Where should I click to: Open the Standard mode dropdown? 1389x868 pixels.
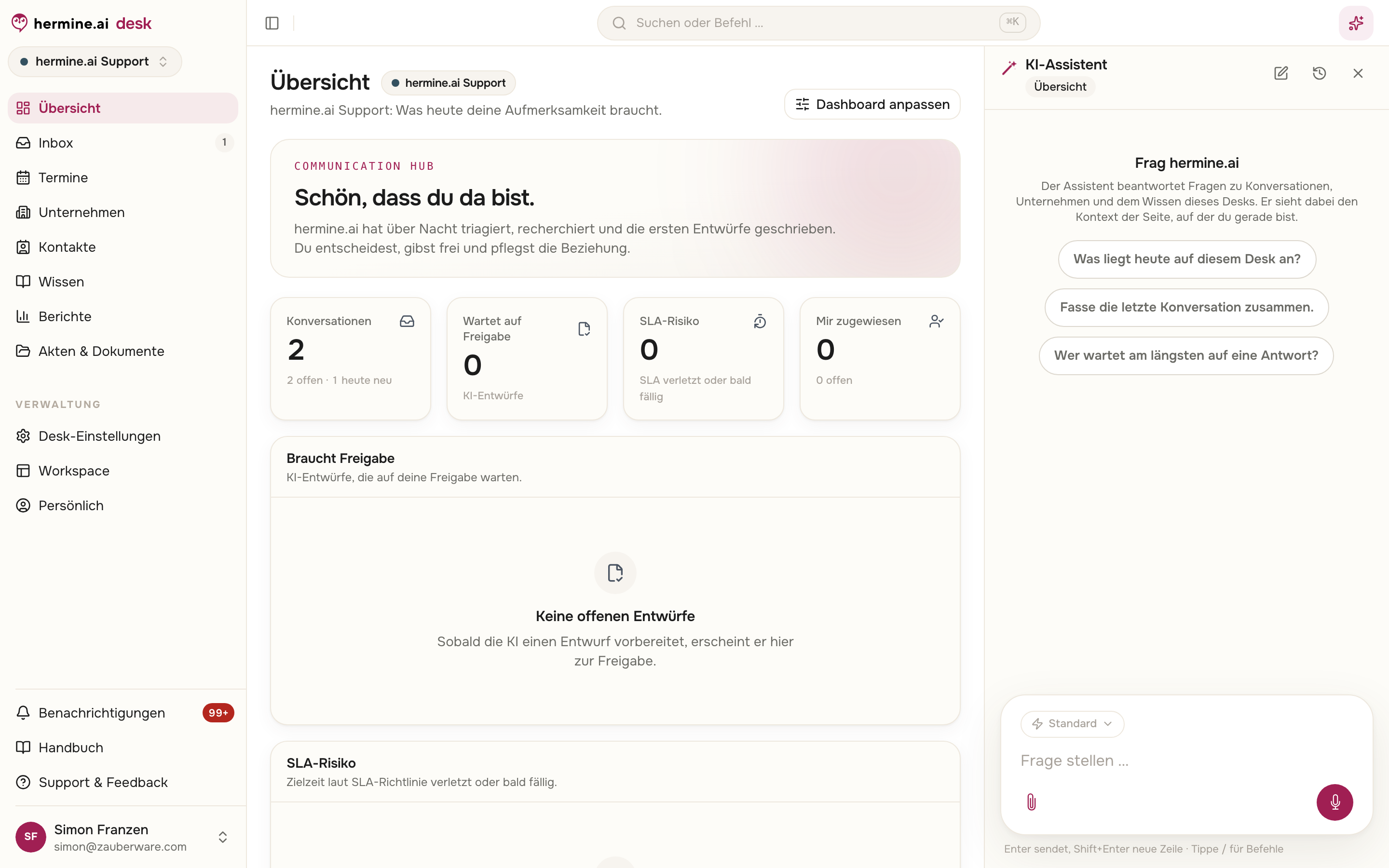tap(1072, 724)
